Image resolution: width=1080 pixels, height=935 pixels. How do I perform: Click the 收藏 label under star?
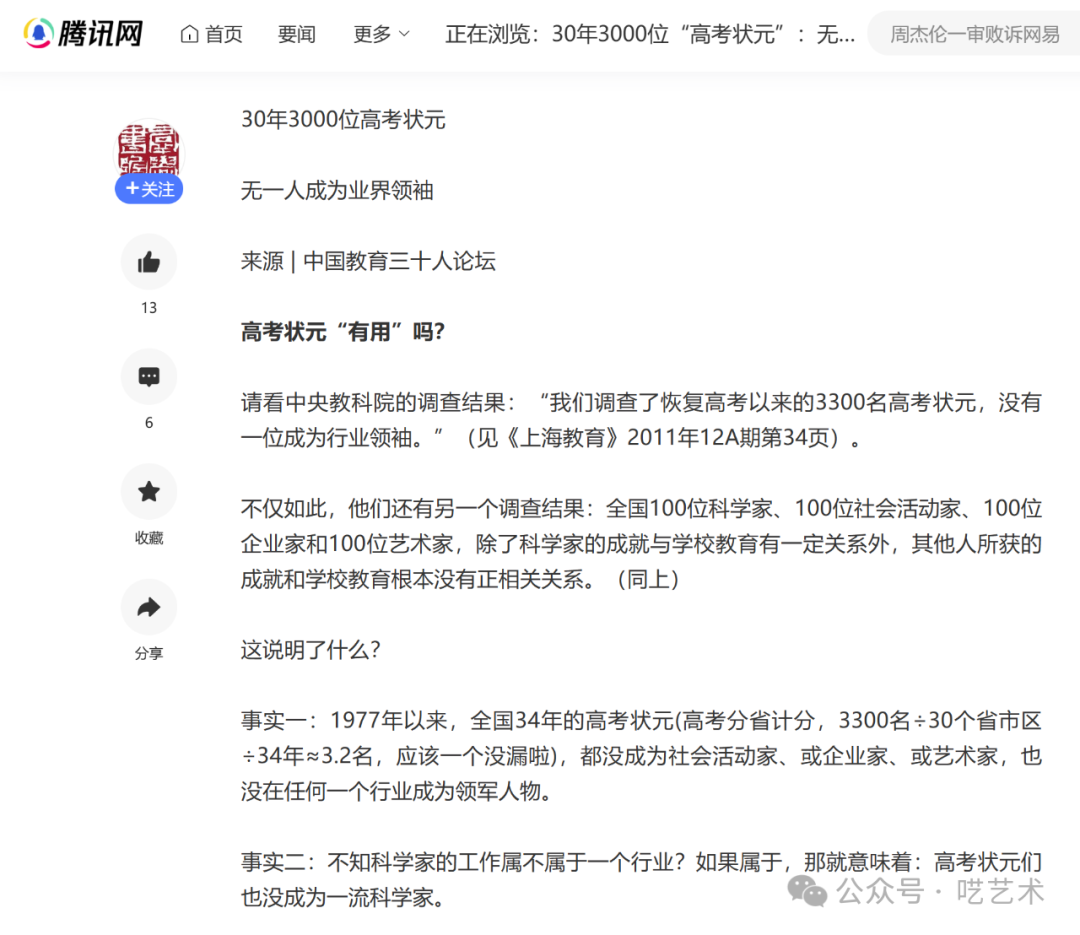tap(149, 538)
